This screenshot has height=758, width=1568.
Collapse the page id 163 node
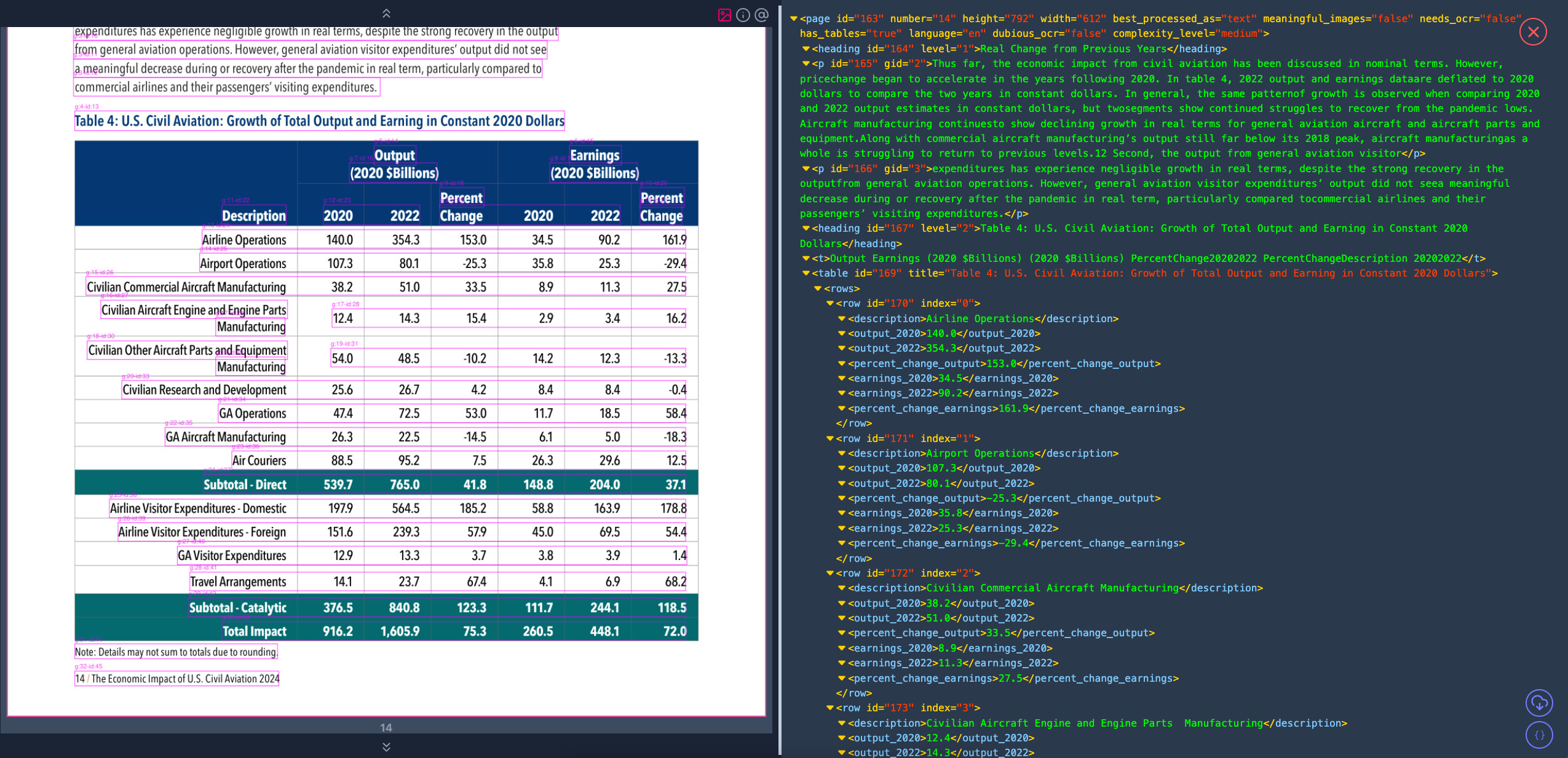click(x=793, y=19)
